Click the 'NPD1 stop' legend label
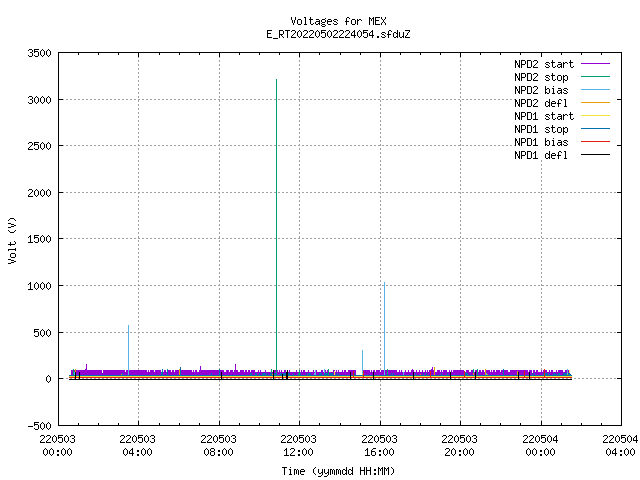The height and width of the screenshot is (480, 640). (x=541, y=129)
